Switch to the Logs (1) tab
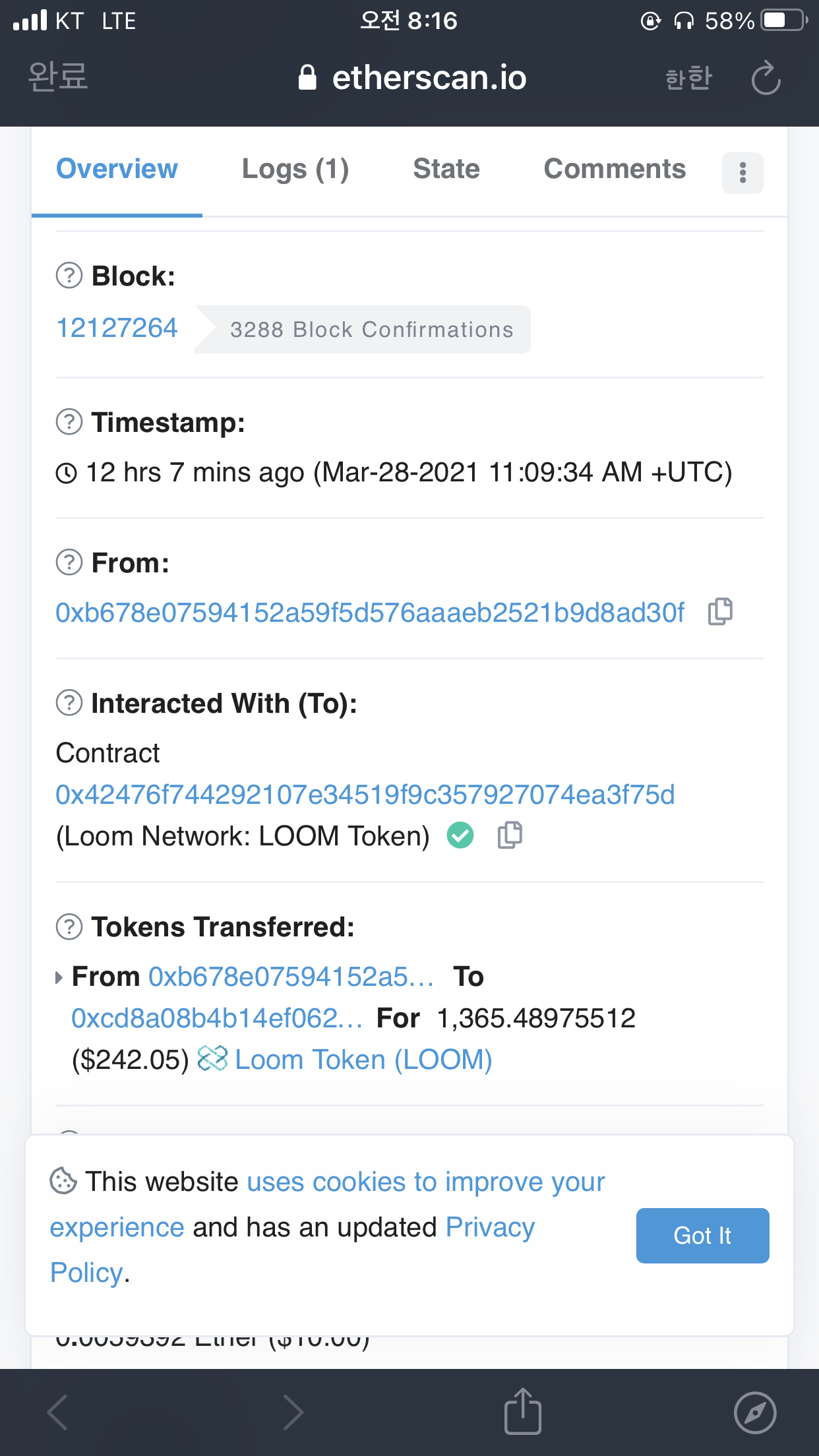819x1456 pixels. pos(295,169)
